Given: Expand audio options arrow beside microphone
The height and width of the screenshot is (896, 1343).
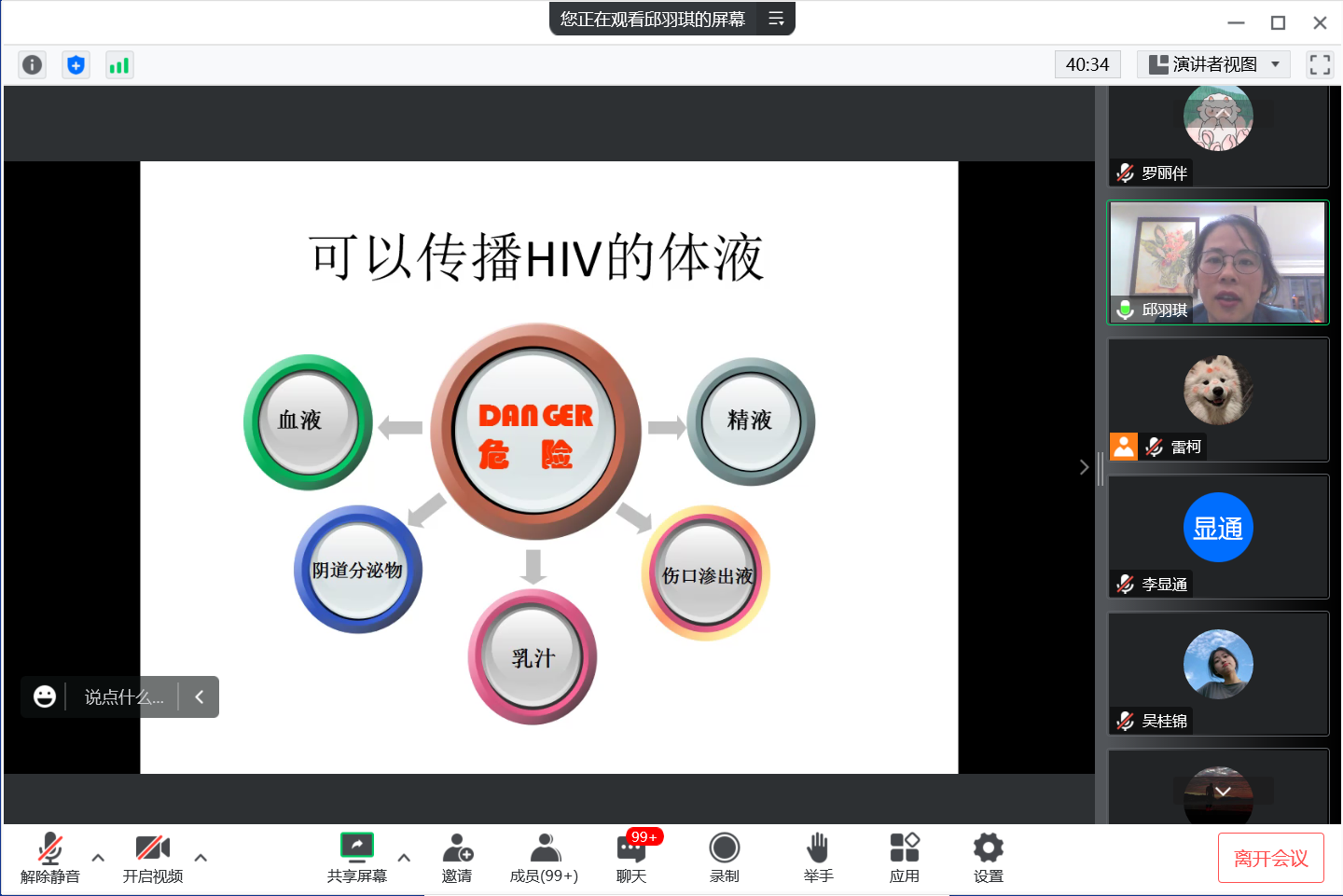Looking at the screenshot, I should pos(98,858).
